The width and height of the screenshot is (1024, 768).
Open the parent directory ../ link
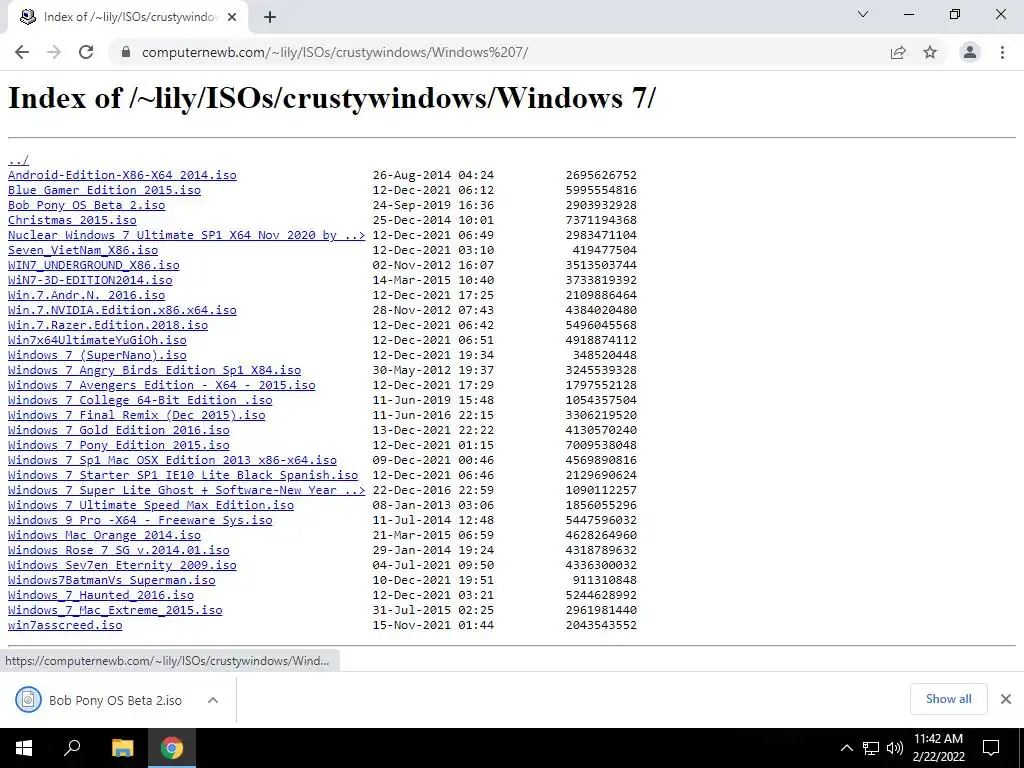point(18,160)
